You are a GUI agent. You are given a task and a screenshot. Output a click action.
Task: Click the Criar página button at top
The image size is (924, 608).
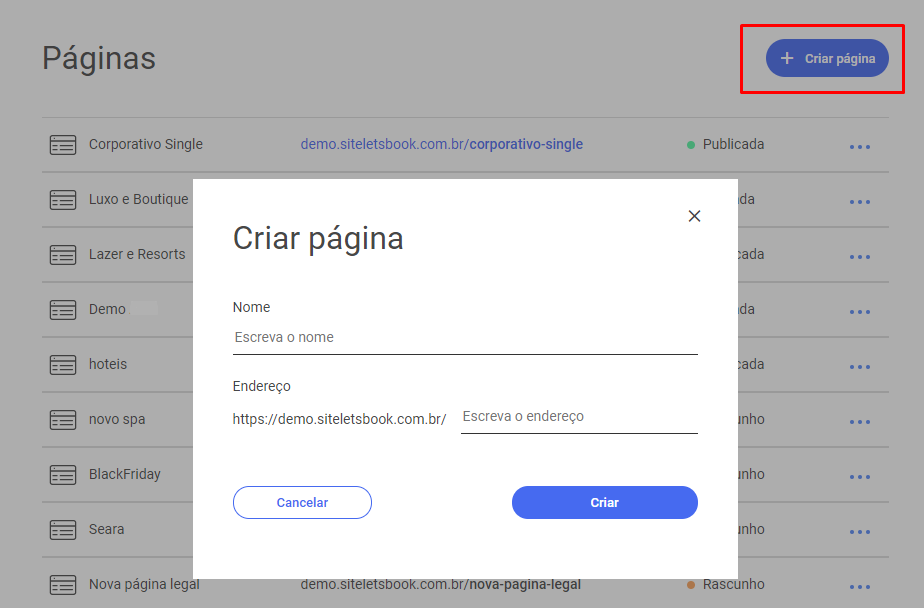tap(827, 59)
